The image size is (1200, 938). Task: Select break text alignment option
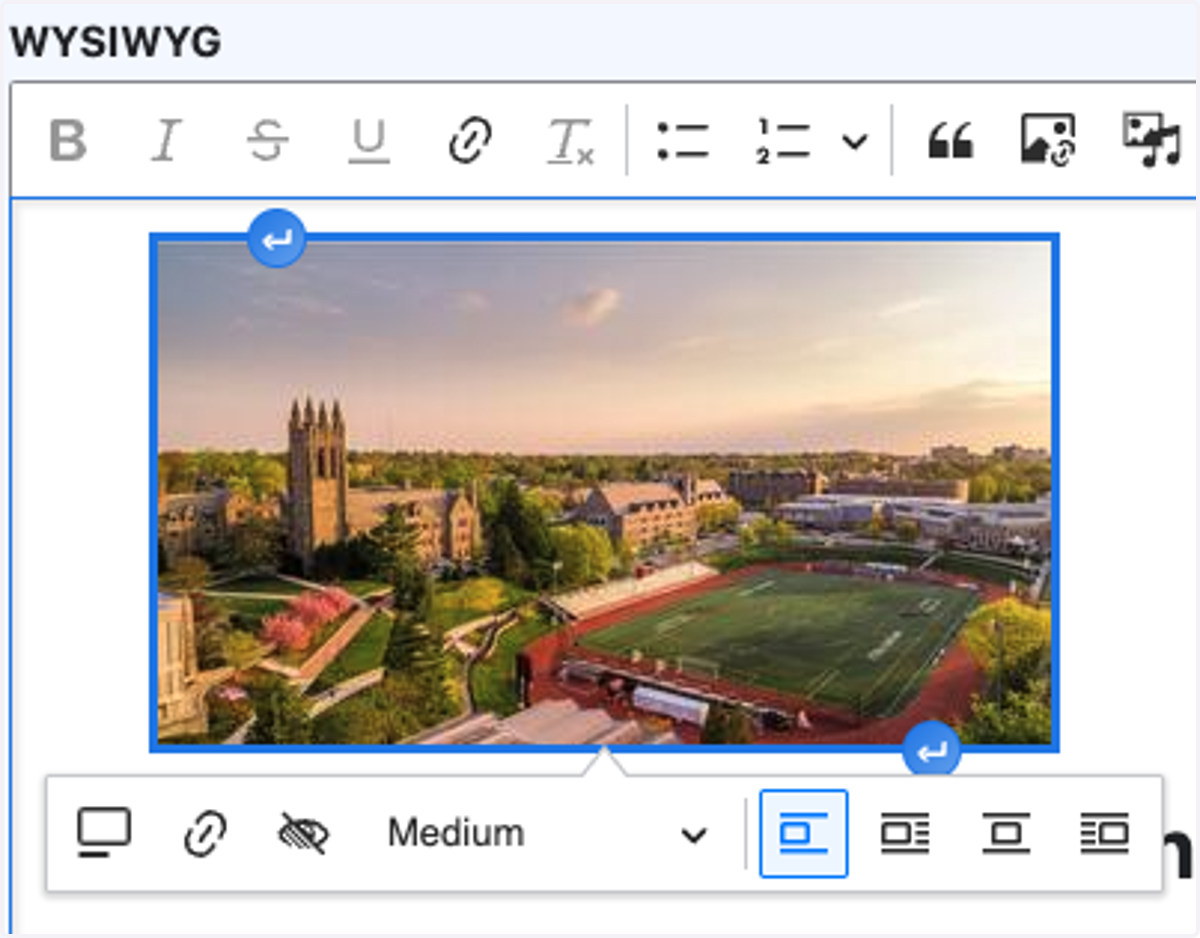(804, 833)
